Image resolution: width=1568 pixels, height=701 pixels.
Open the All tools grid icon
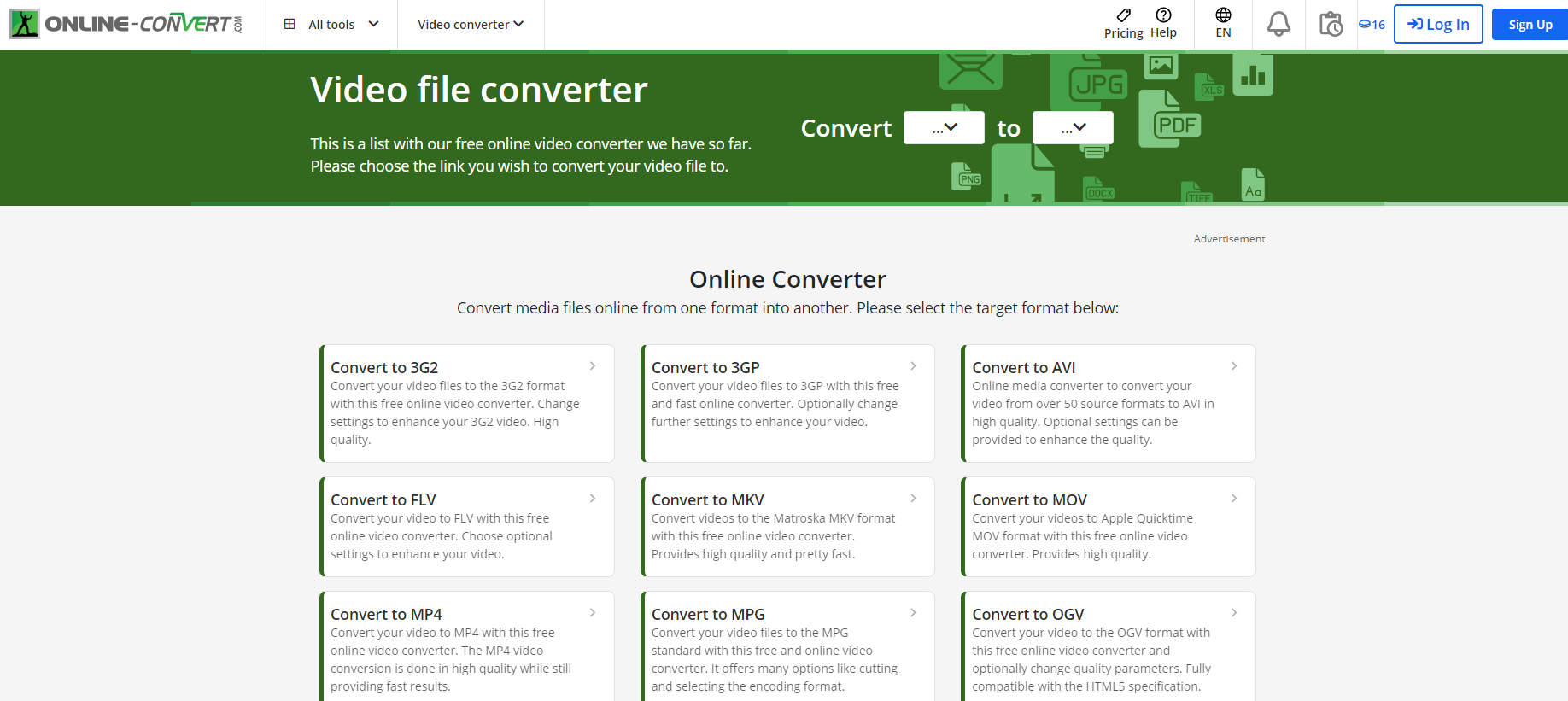coord(290,24)
